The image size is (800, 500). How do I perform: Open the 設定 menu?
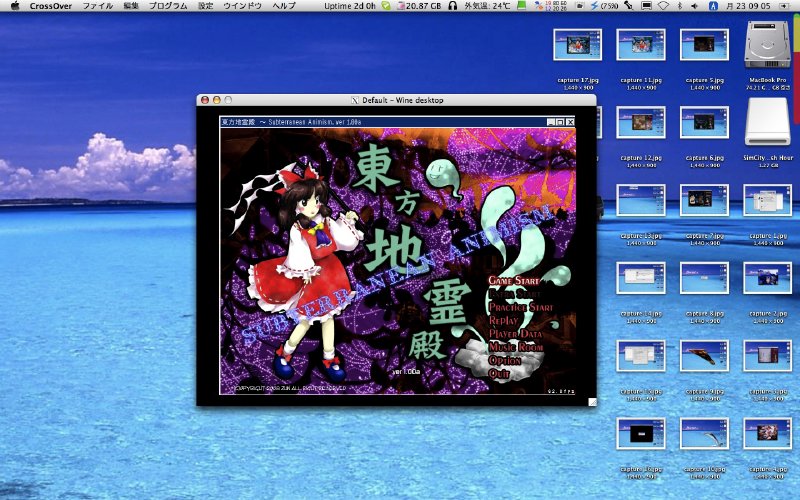(x=206, y=6)
